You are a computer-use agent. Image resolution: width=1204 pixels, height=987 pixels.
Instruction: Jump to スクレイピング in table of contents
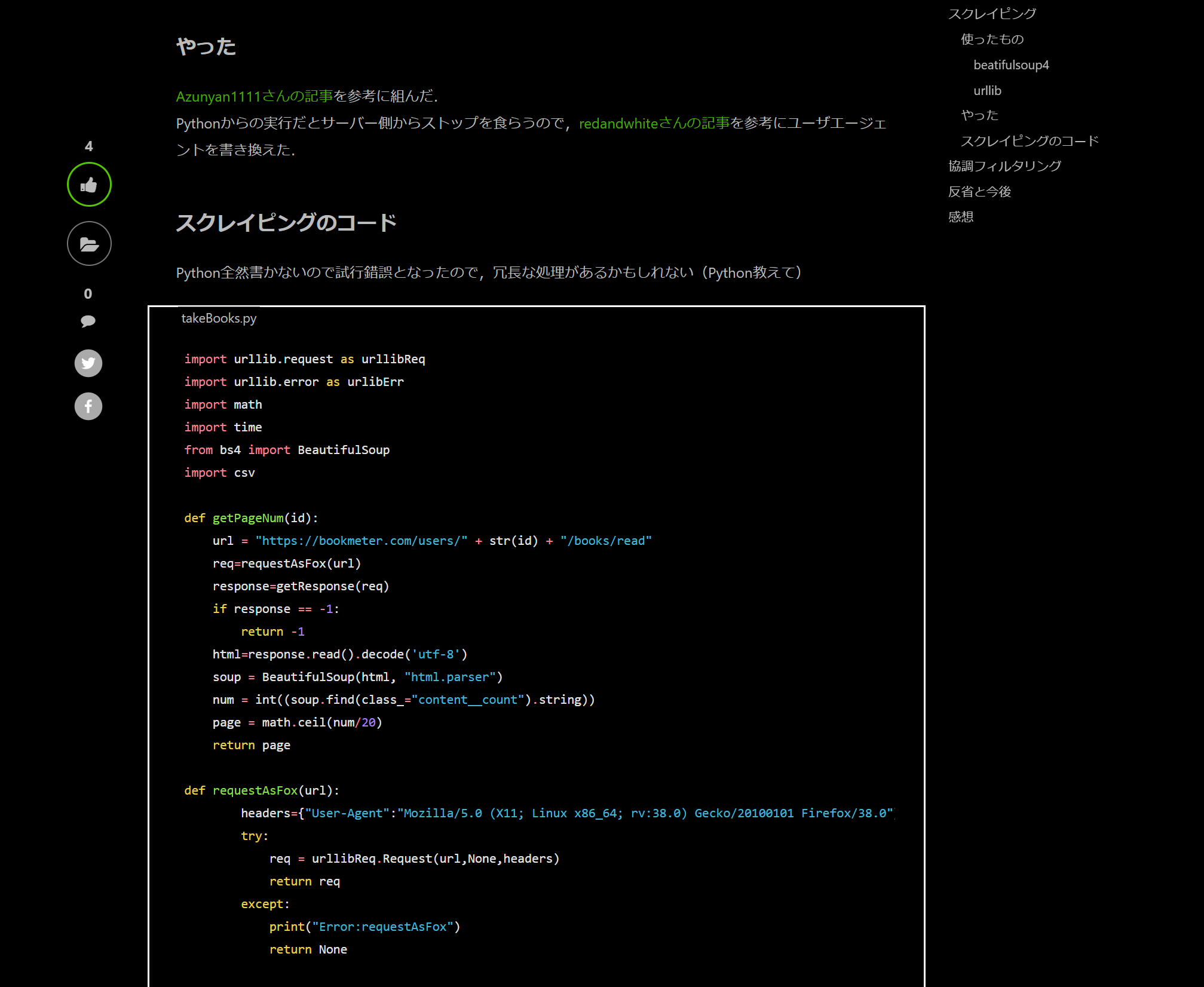tap(992, 14)
